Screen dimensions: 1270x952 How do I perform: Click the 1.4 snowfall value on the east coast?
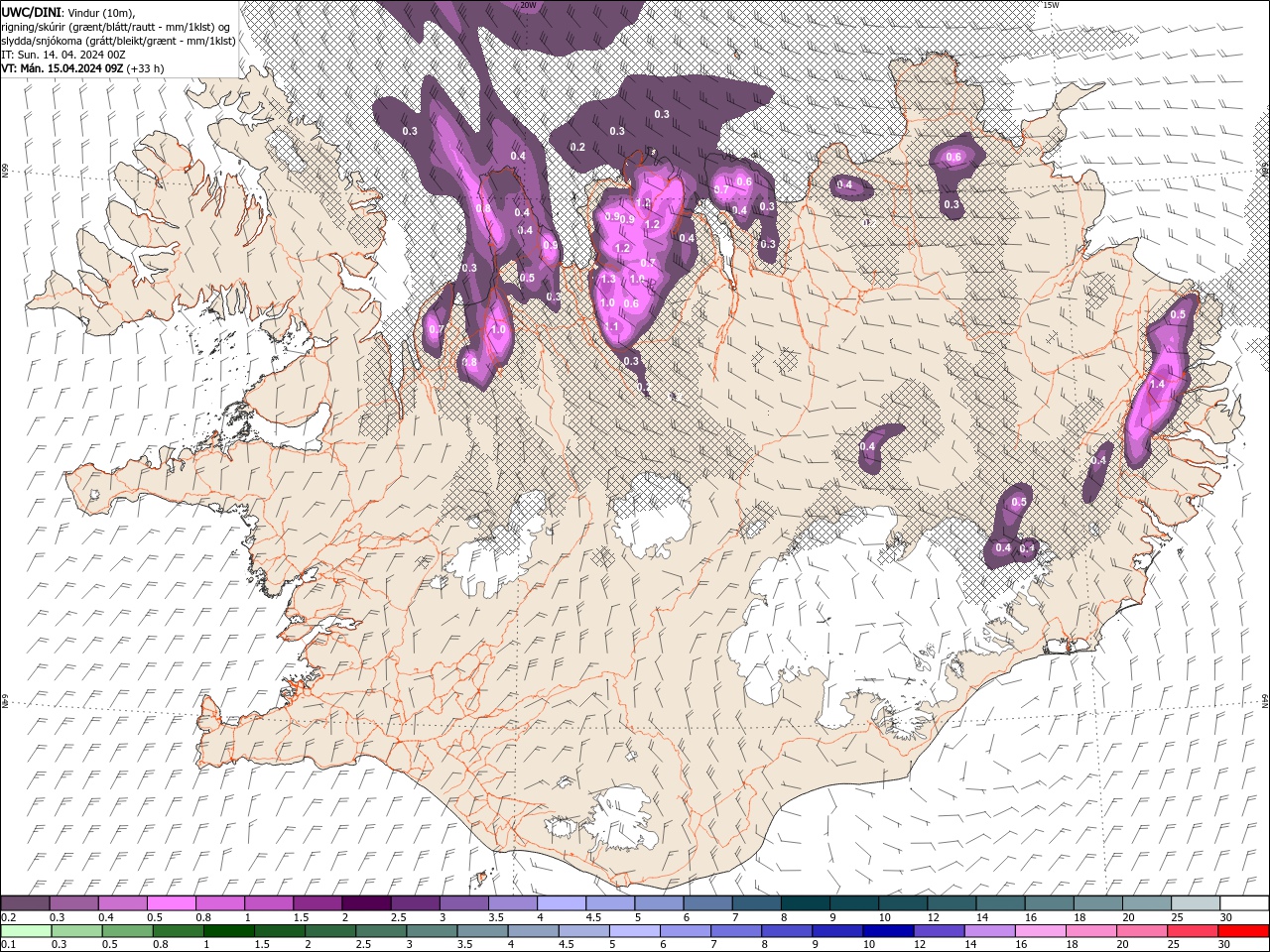[1157, 384]
